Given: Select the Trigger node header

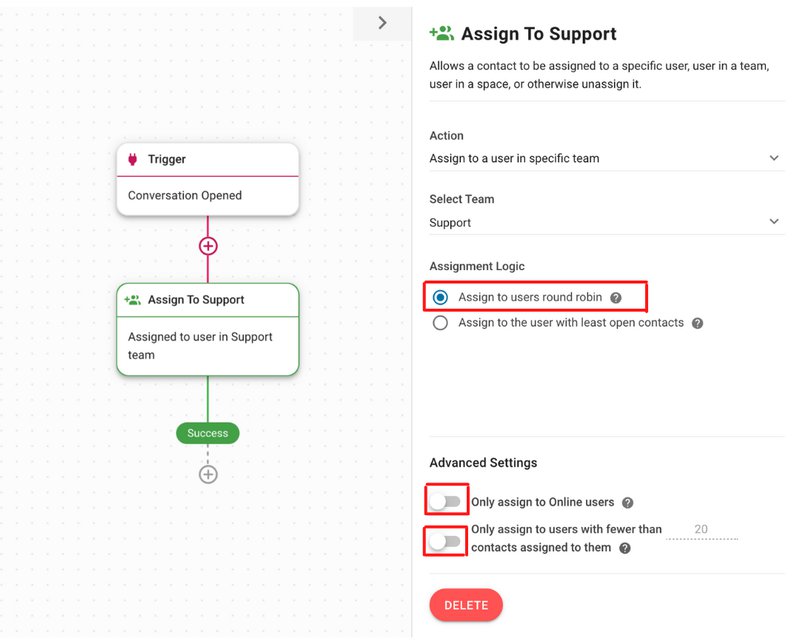Looking at the screenshot, I should pos(208,159).
